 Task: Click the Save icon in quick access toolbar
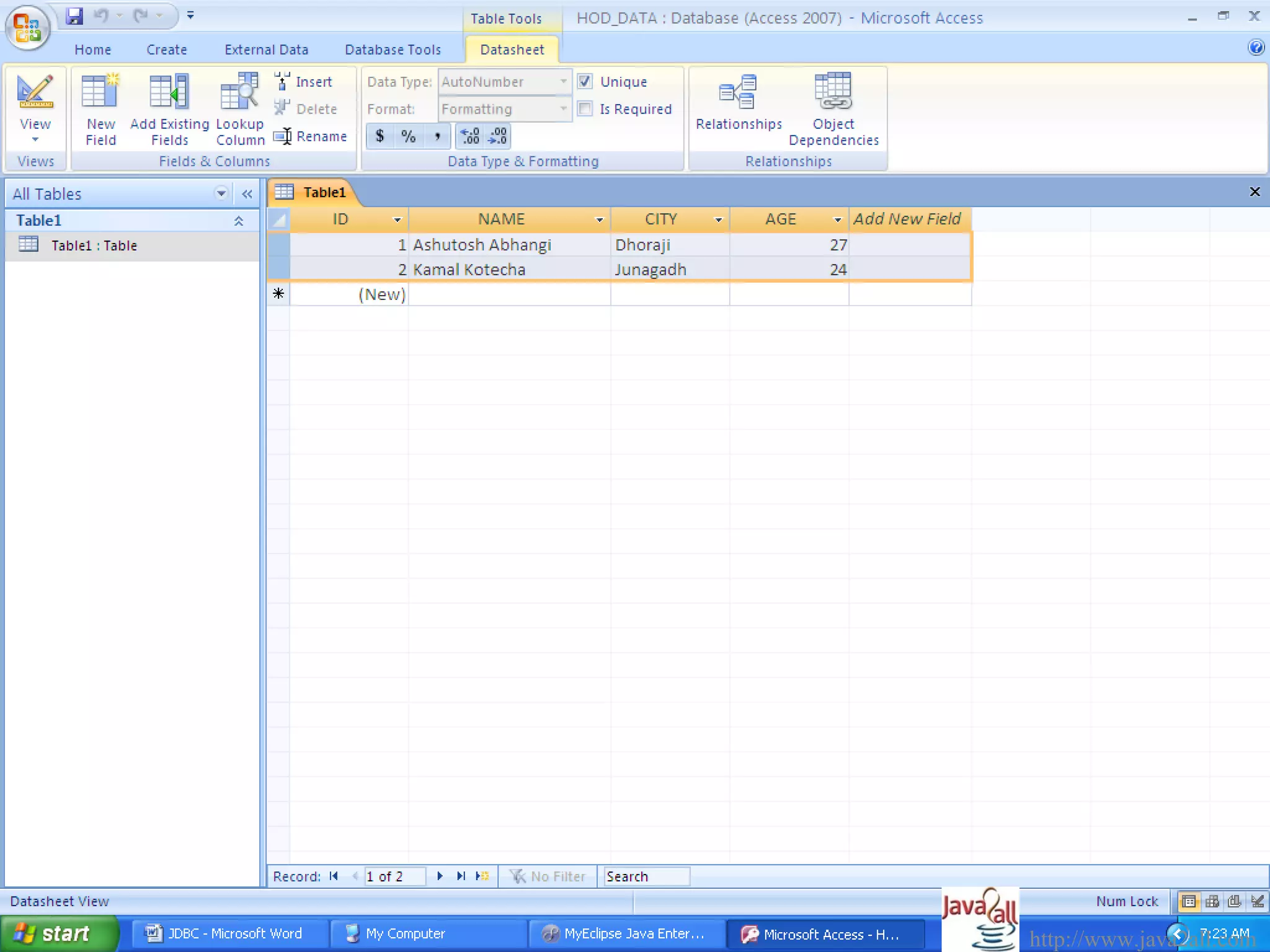click(x=74, y=16)
